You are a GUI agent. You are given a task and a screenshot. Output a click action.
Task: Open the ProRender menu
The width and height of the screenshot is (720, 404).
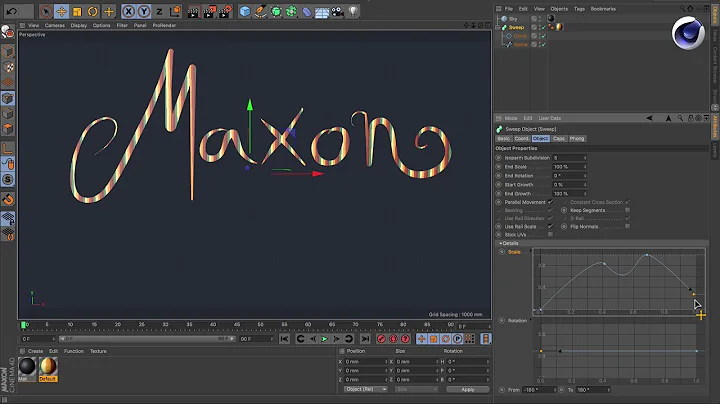pyautogui.click(x=164, y=26)
